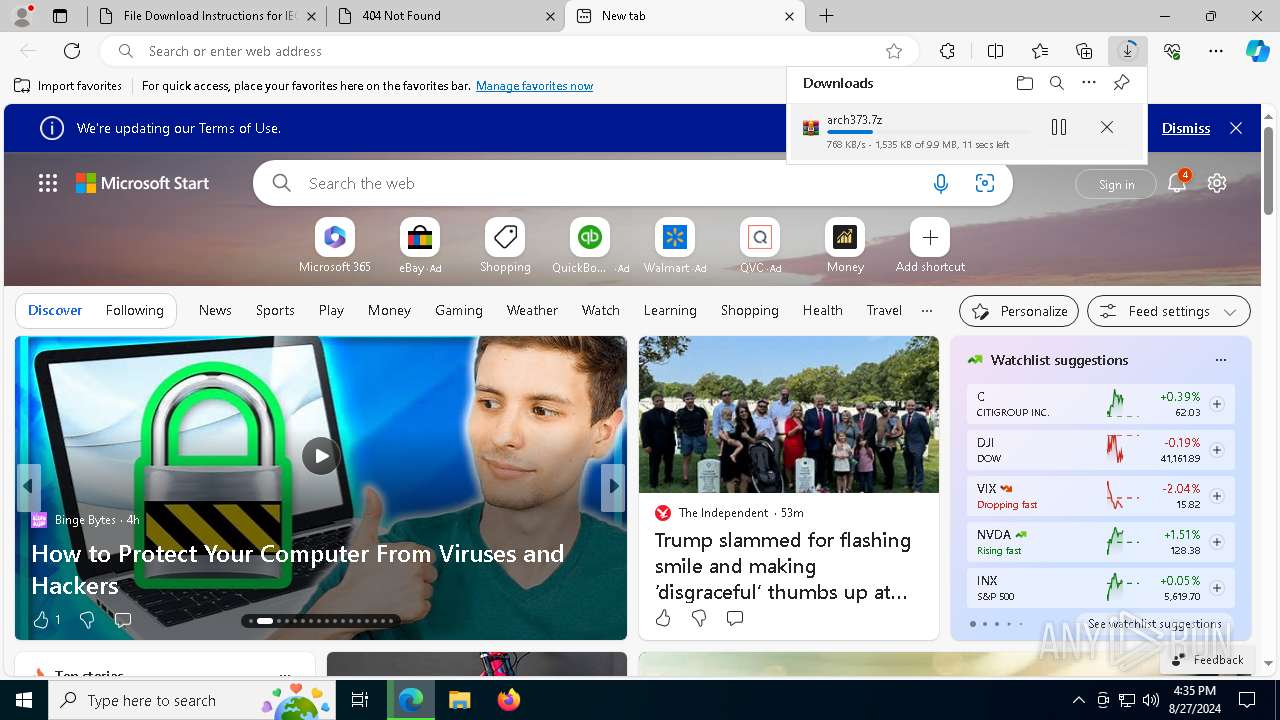Expand Feed settings dropdown

click(x=1168, y=311)
